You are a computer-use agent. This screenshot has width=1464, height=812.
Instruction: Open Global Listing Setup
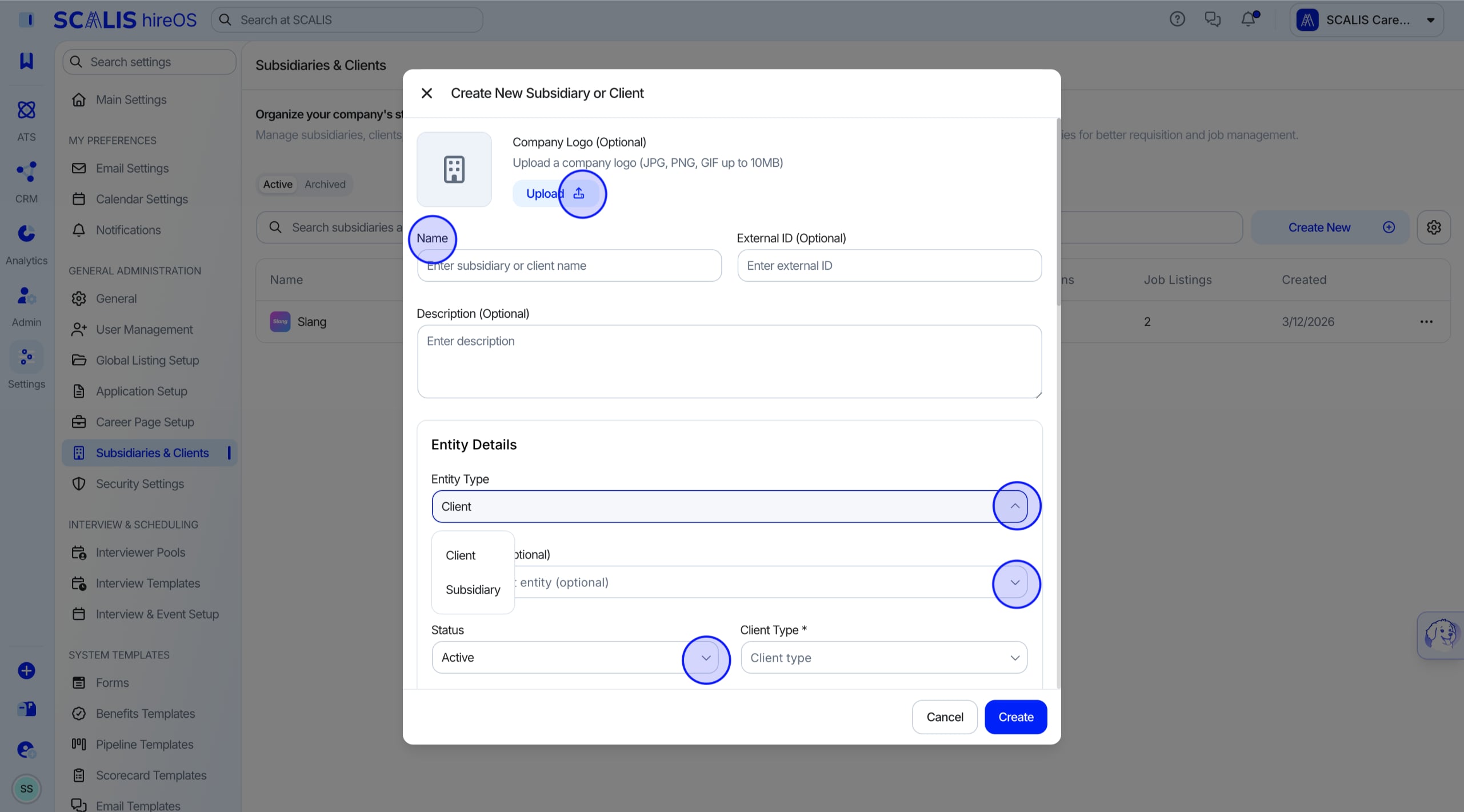149,360
